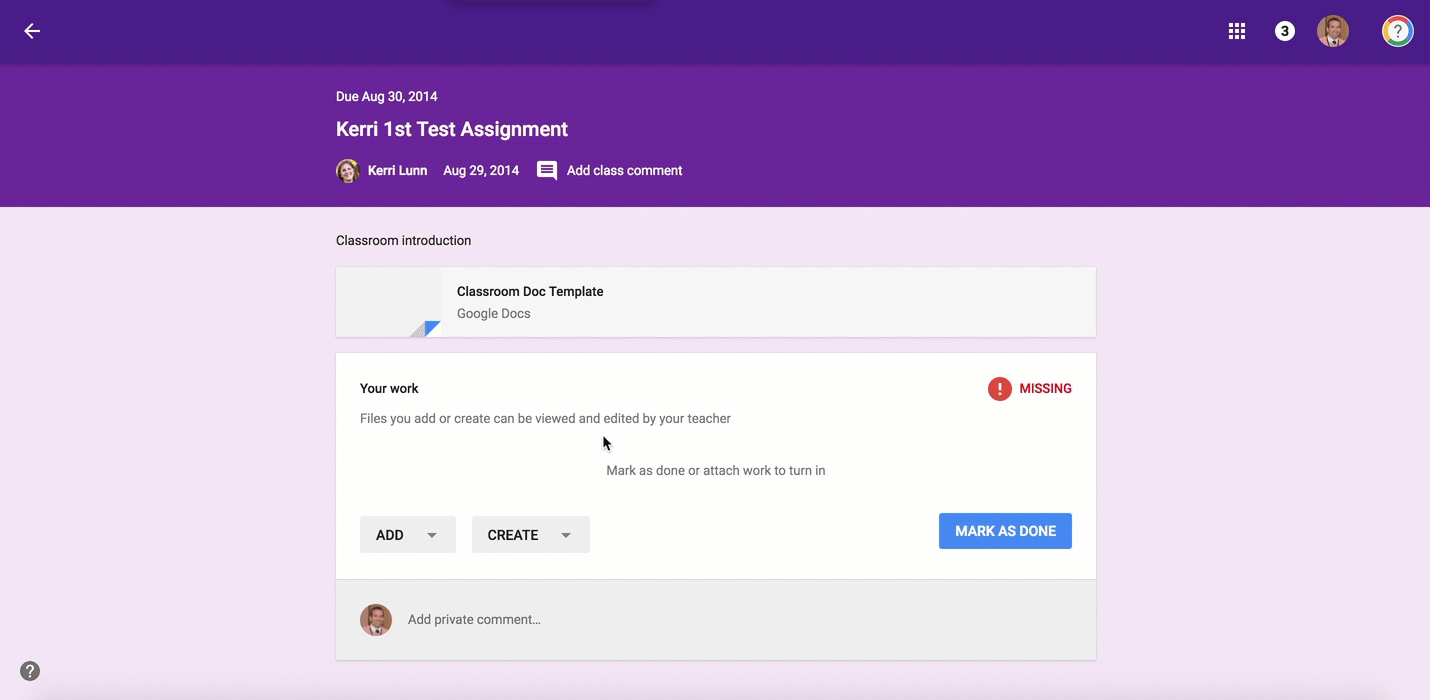Click the Kerri Lunn teacher name
Image resolution: width=1430 pixels, height=700 pixels.
(397, 171)
